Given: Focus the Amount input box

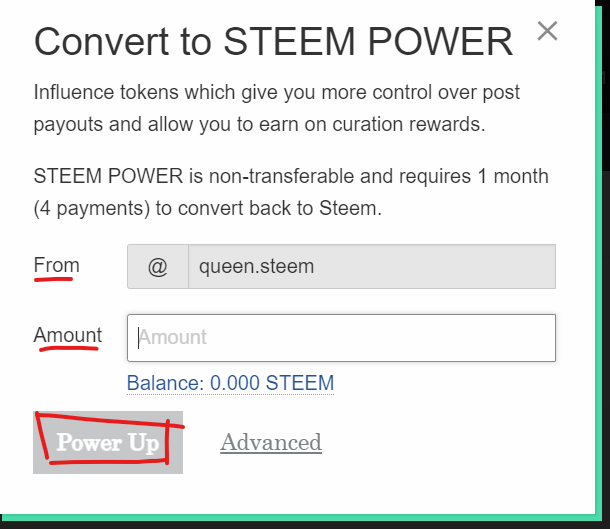Looking at the screenshot, I should point(341,338).
